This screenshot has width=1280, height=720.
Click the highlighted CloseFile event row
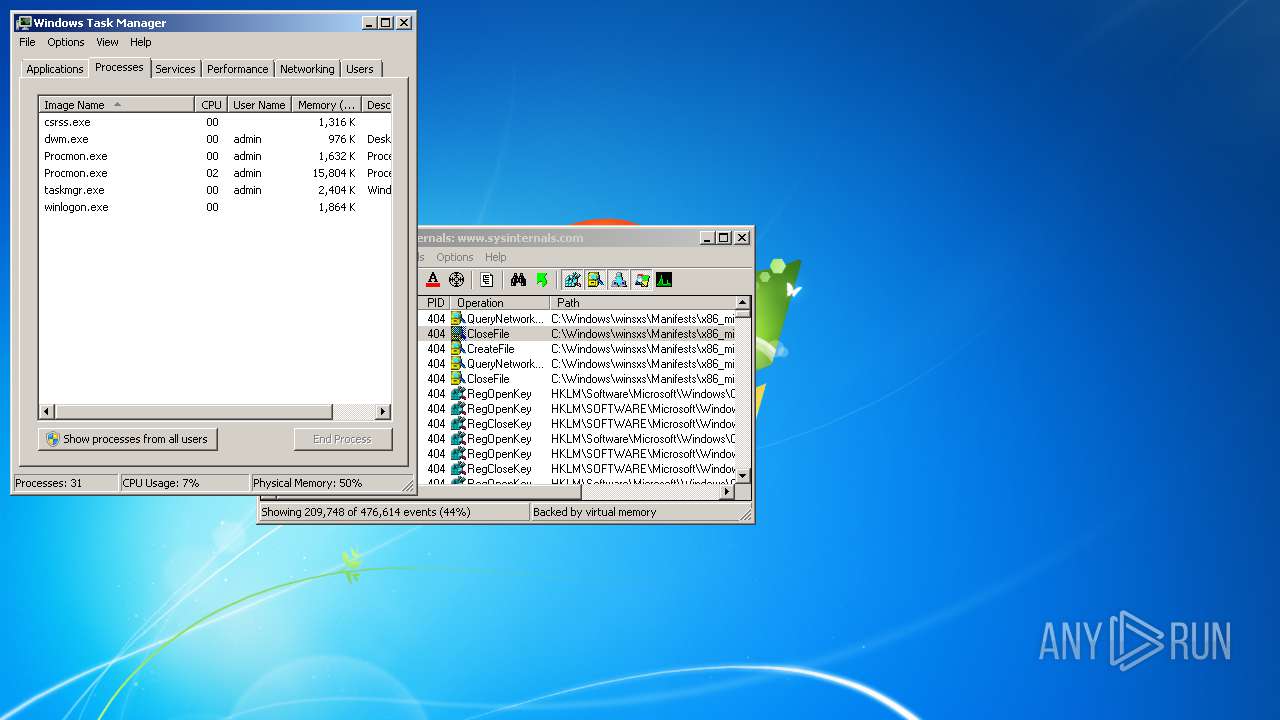tap(577, 334)
